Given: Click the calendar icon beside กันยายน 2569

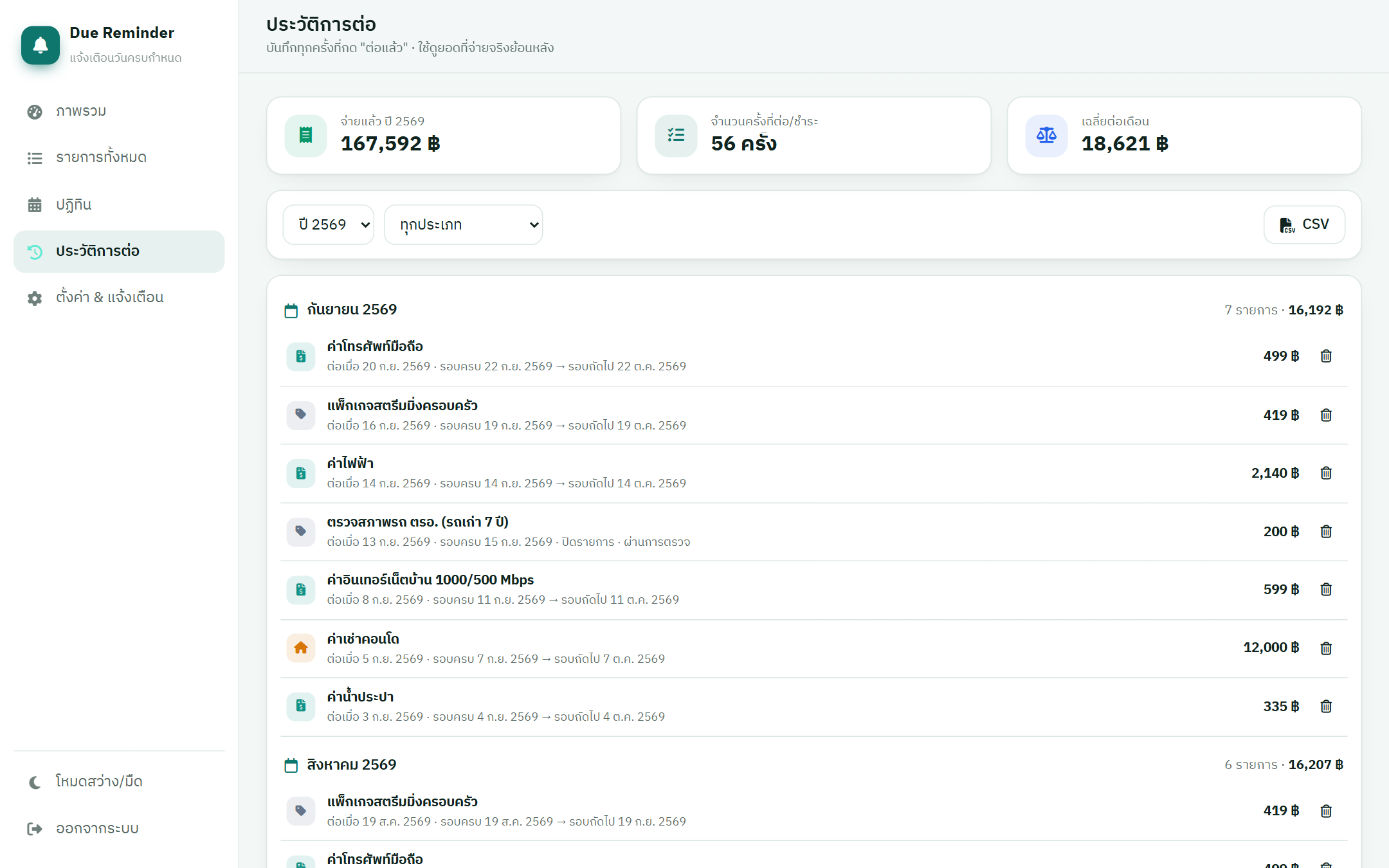Looking at the screenshot, I should (291, 311).
